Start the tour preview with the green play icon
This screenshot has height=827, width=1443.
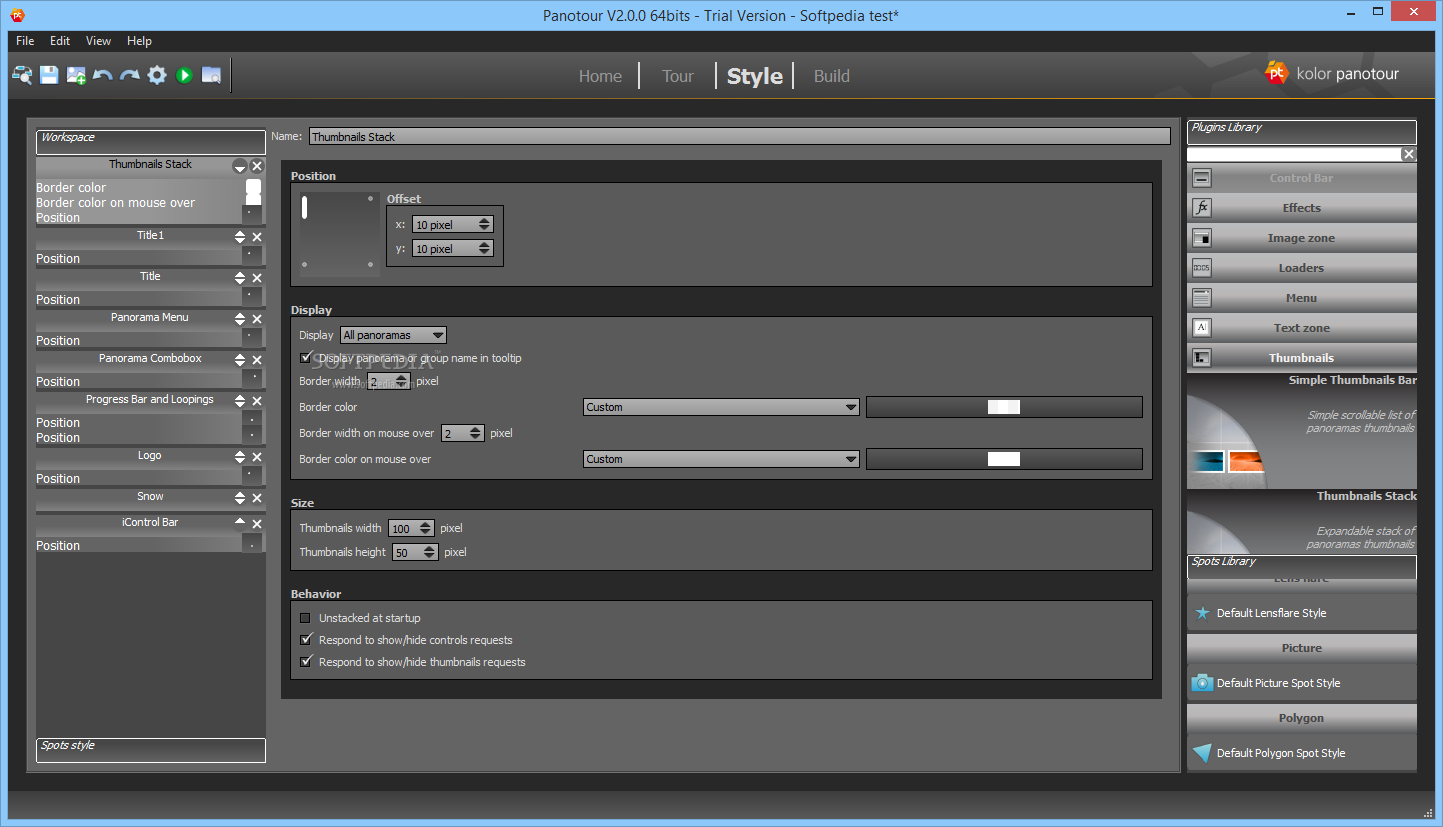184,75
